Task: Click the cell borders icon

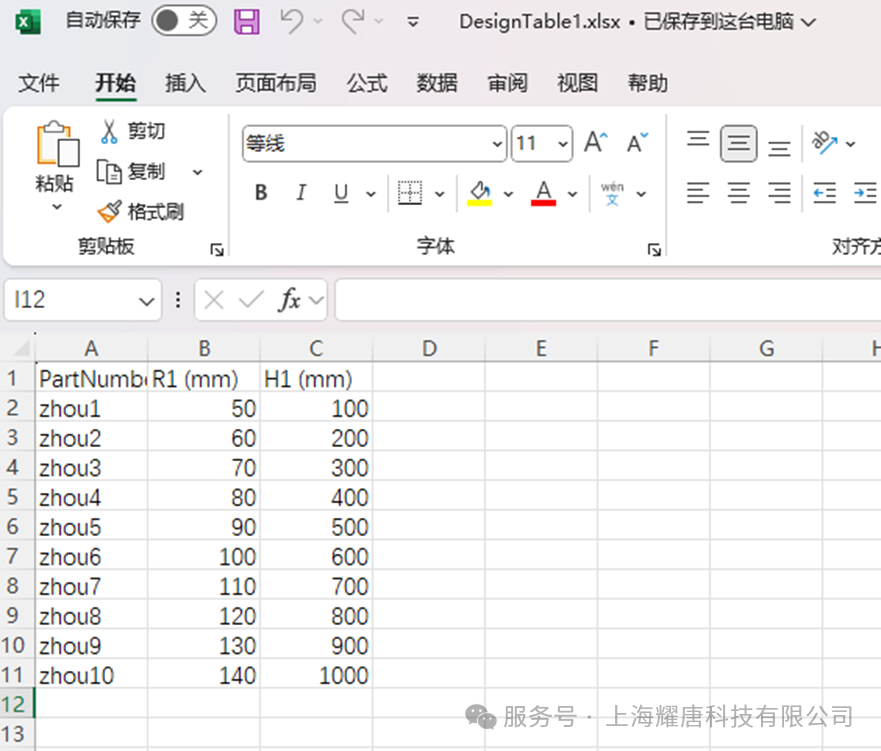Action: pyautogui.click(x=410, y=193)
